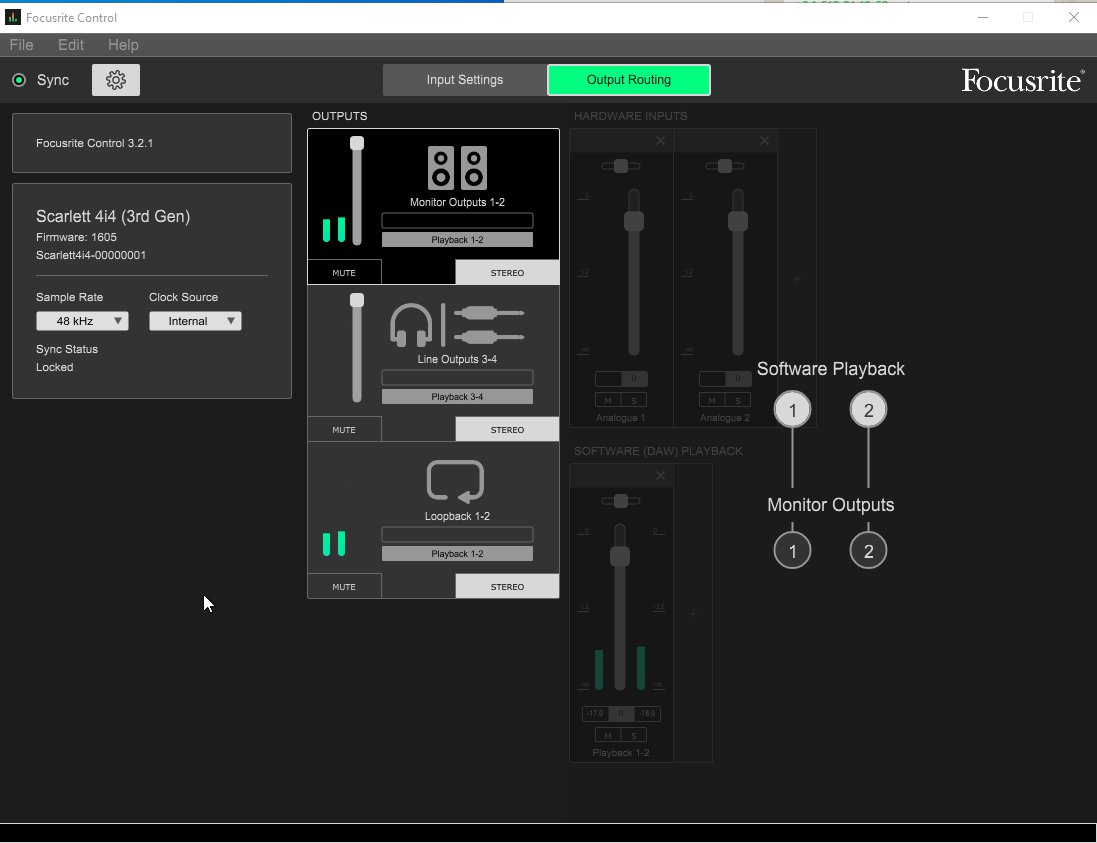The image size is (1097, 843).
Task: Click the Analogue 2 pan slider
Action: (x=725, y=166)
